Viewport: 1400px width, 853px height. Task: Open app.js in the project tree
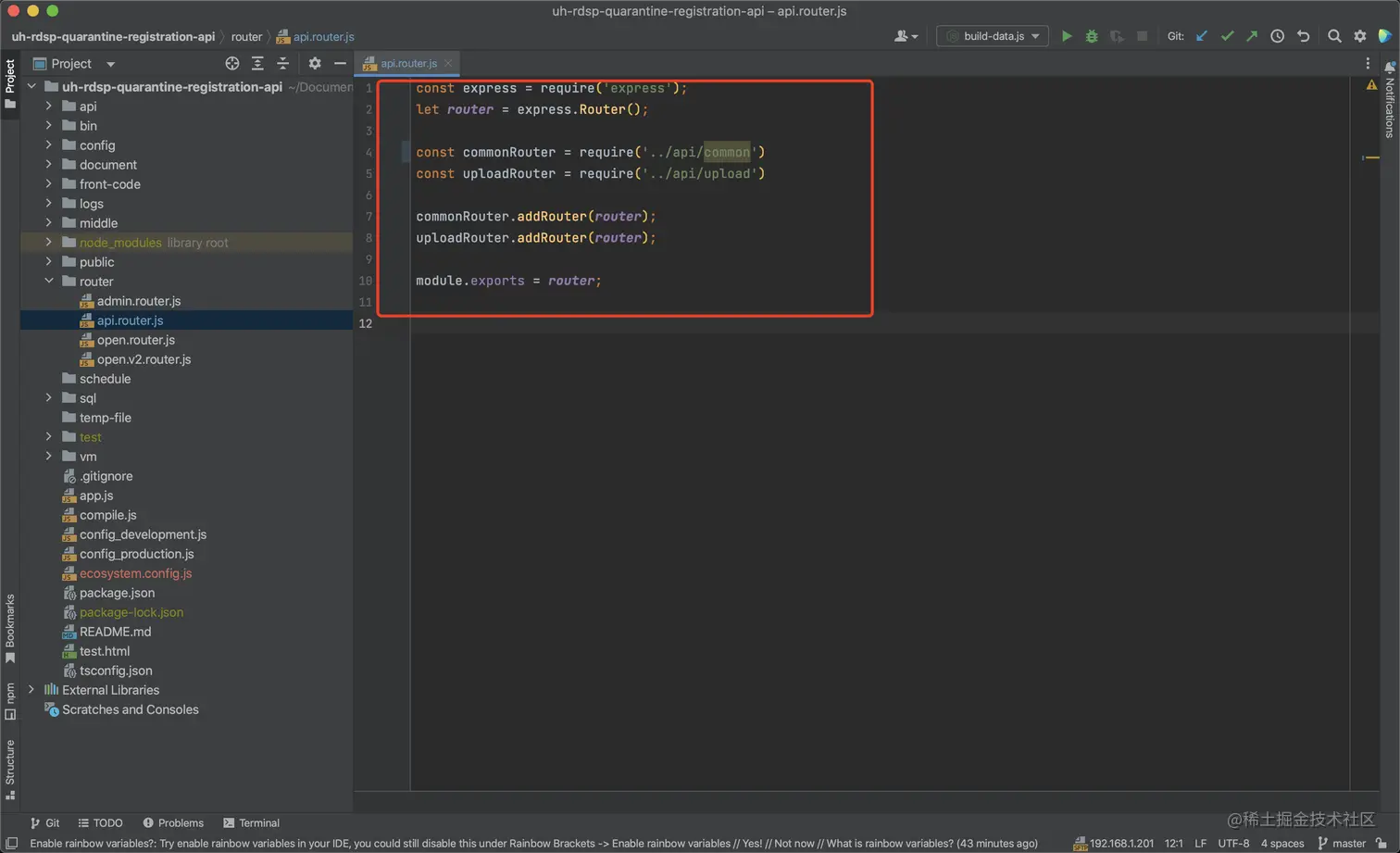tap(96, 495)
